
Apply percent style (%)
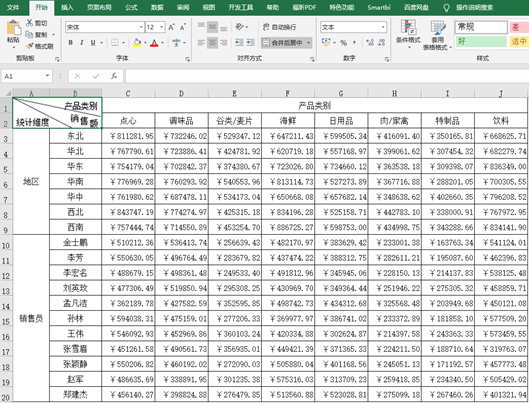343,43
